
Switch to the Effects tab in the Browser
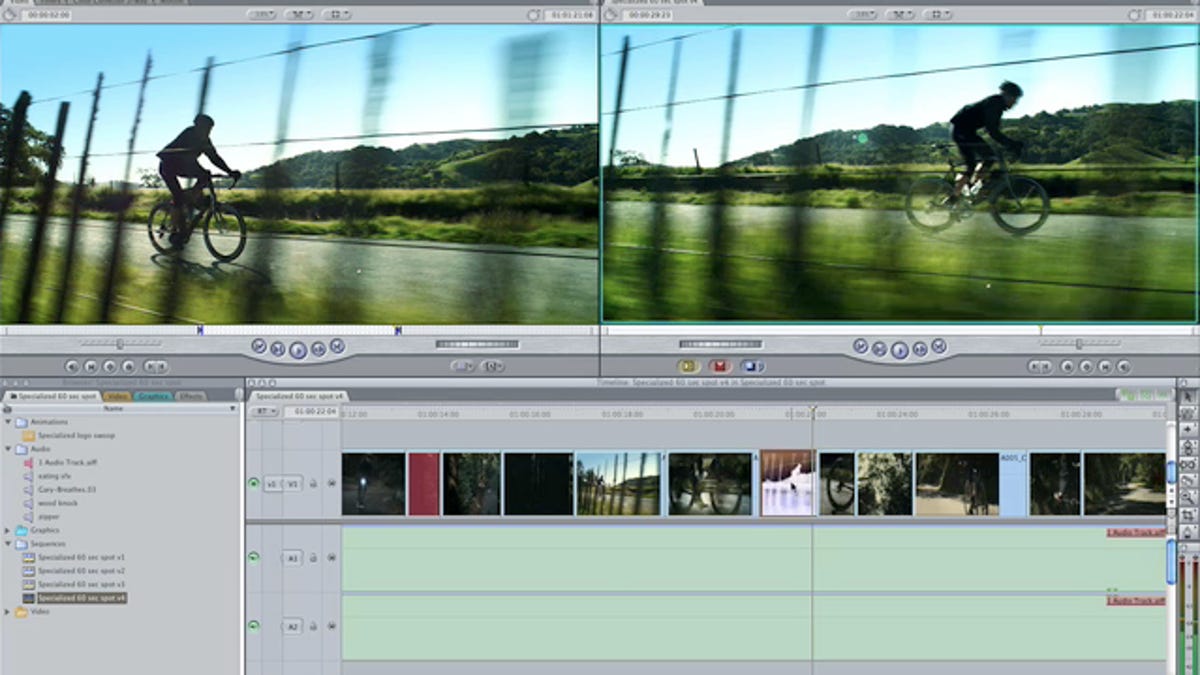point(189,397)
